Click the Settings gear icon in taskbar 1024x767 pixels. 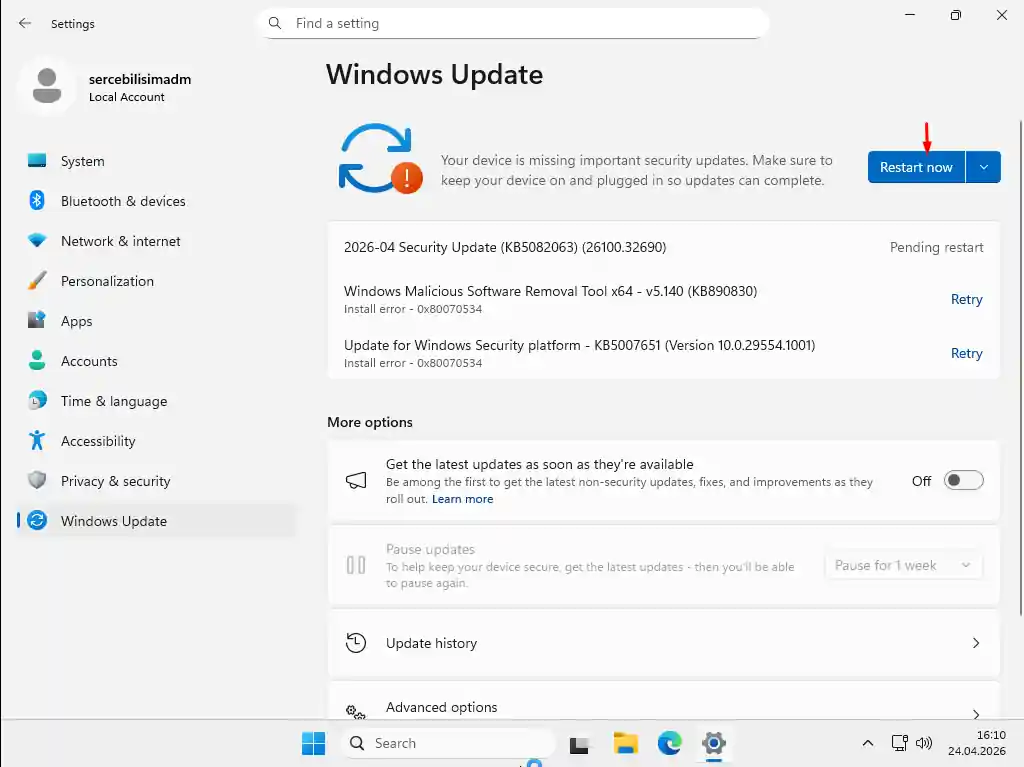tap(714, 743)
